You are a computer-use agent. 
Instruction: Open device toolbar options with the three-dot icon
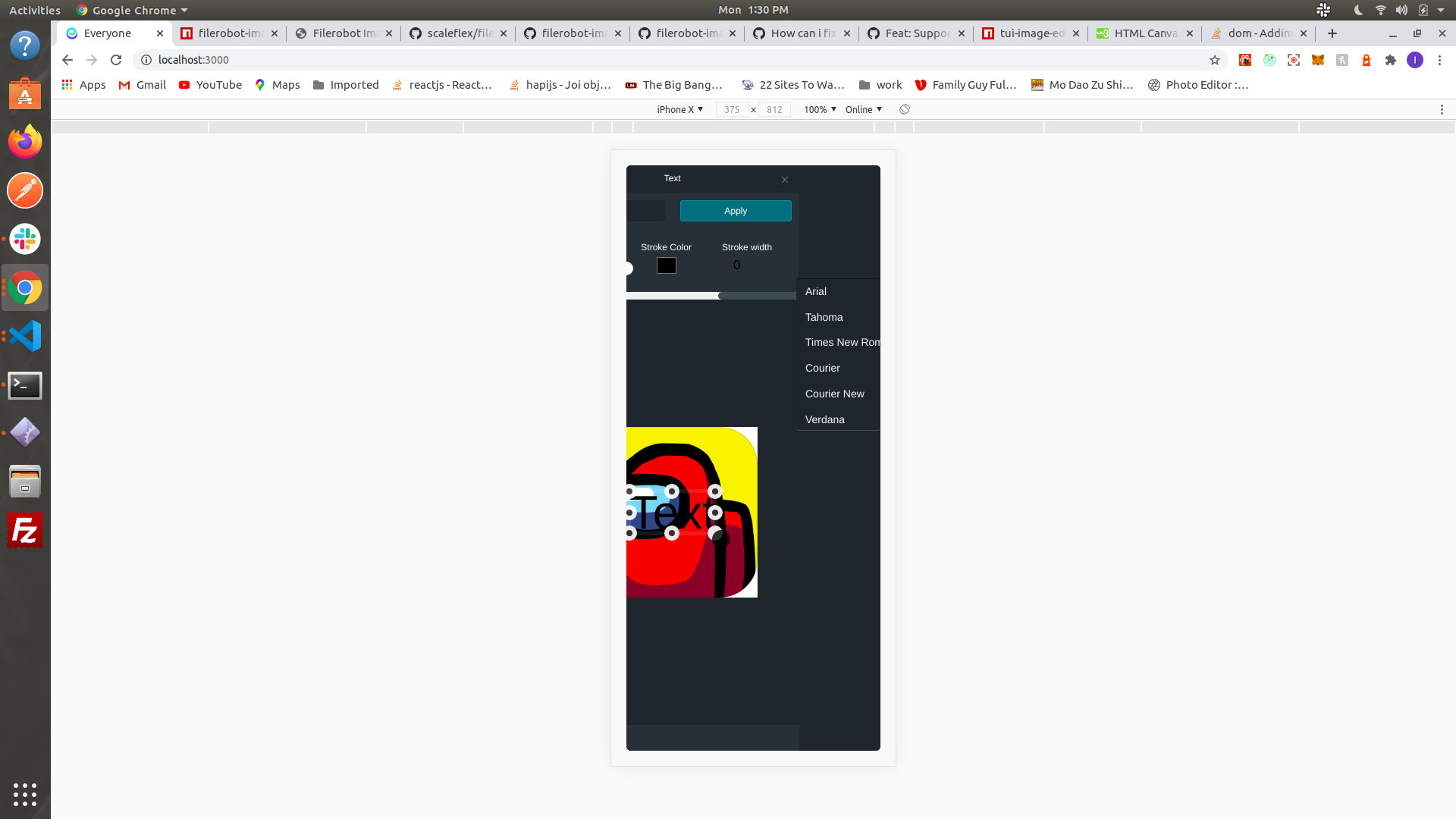[x=1442, y=109]
